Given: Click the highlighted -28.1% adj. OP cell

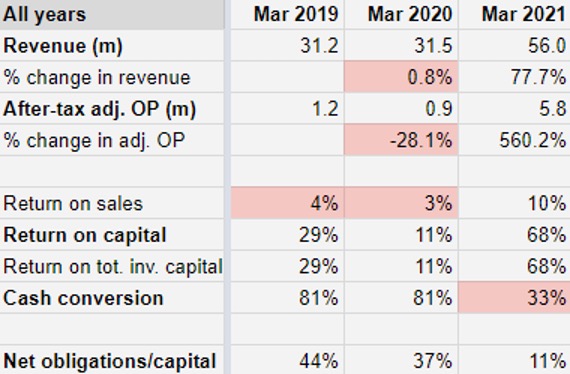Looking at the screenshot, I should [x=401, y=140].
